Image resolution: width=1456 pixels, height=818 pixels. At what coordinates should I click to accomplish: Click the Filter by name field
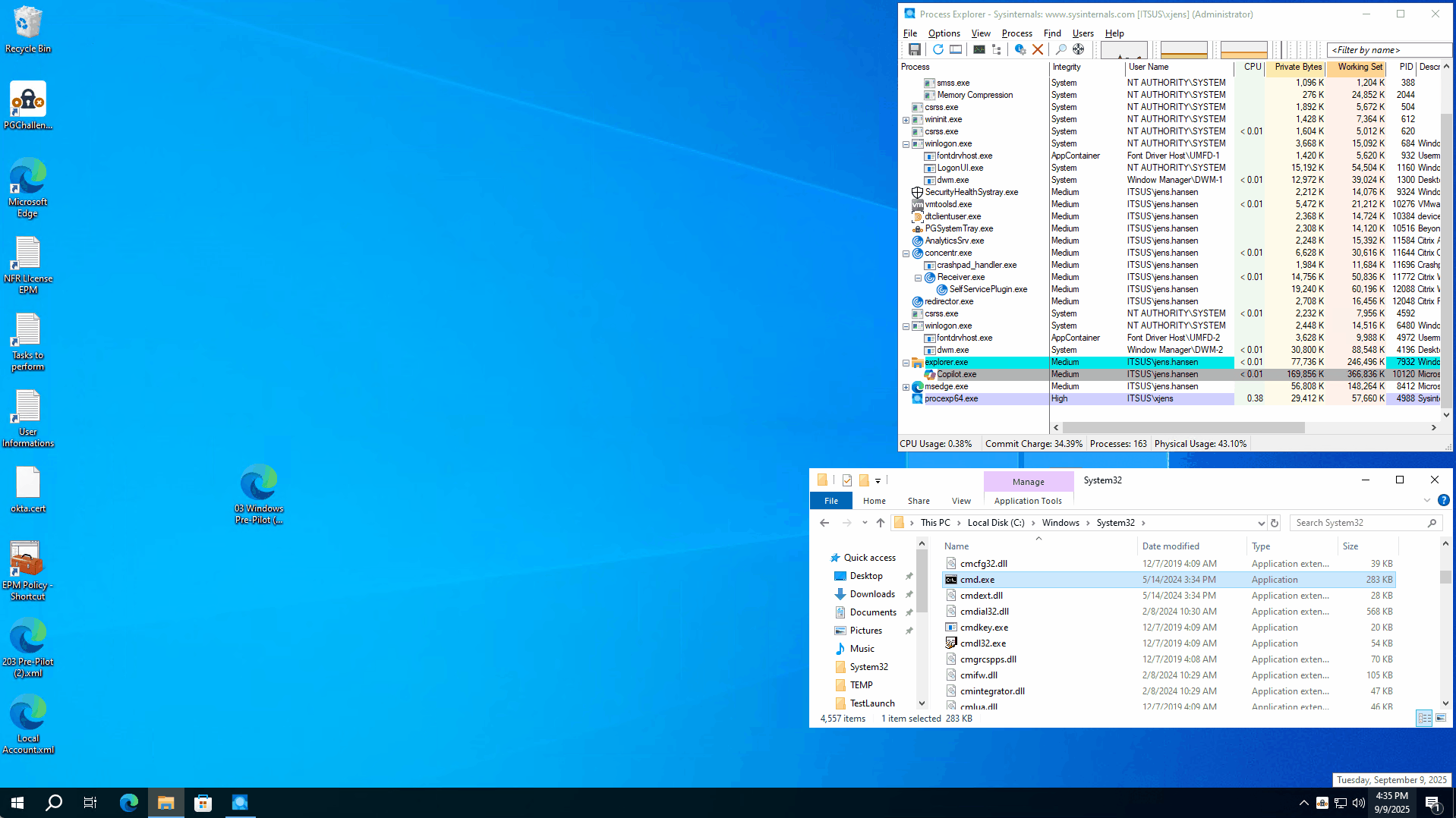[x=1388, y=50]
